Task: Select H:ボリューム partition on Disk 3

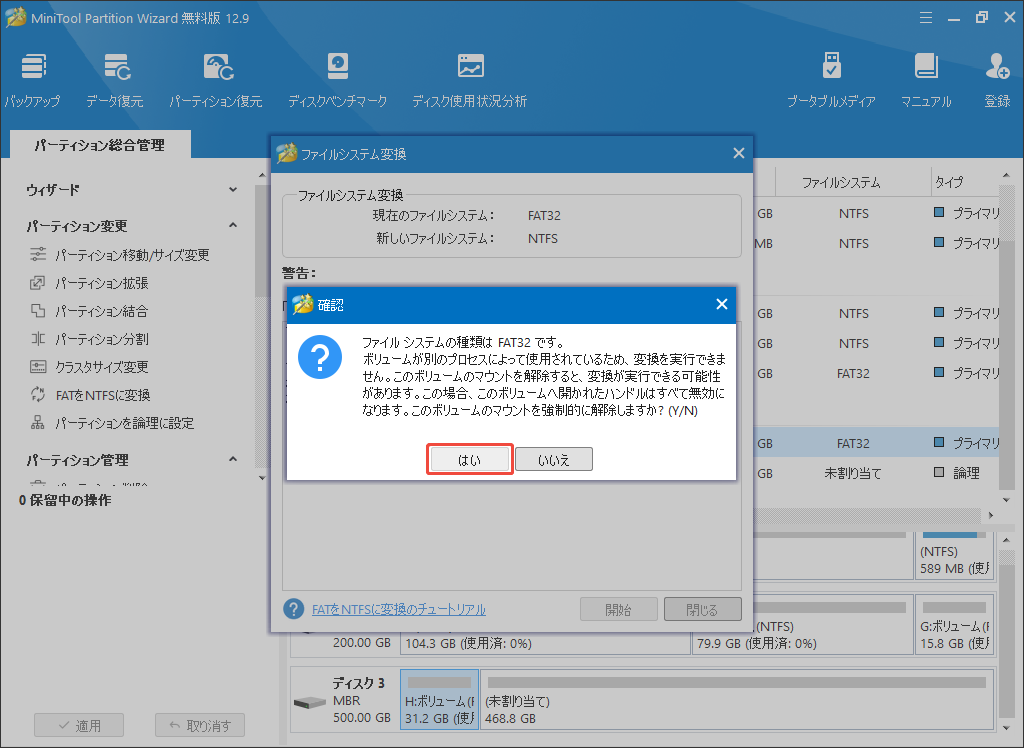Action: point(440,699)
